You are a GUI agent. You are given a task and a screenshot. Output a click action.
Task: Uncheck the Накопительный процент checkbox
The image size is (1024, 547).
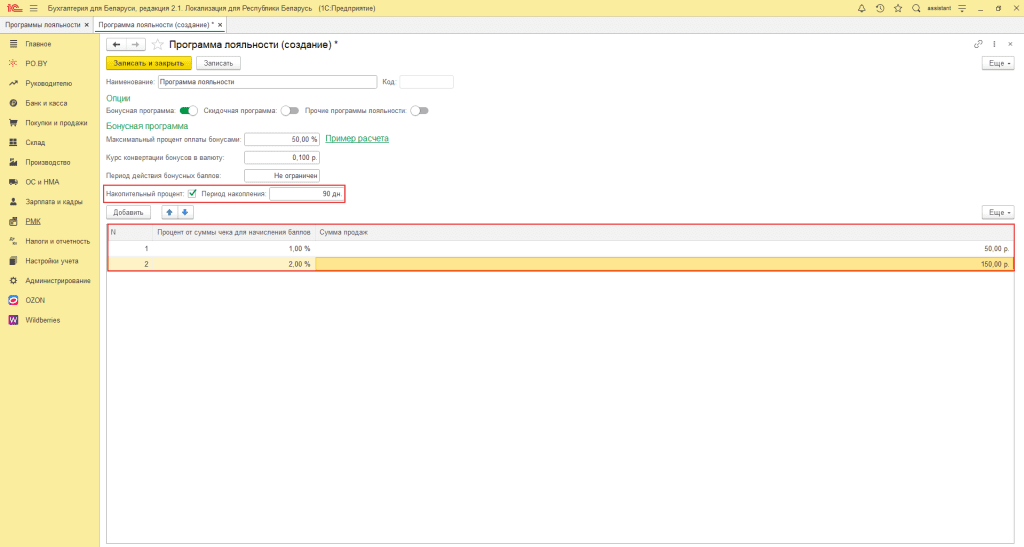(192, 193)
